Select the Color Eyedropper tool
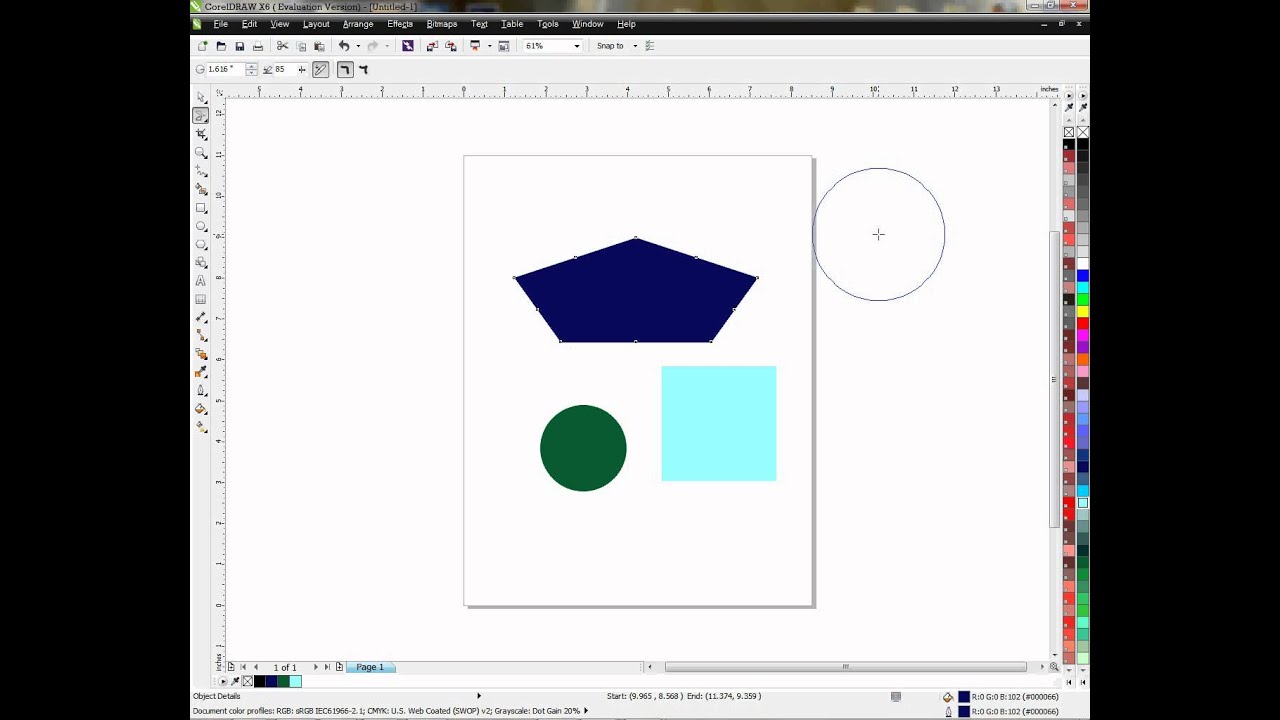The height and width of the screenshot is (720, 1280). point(201,372)
